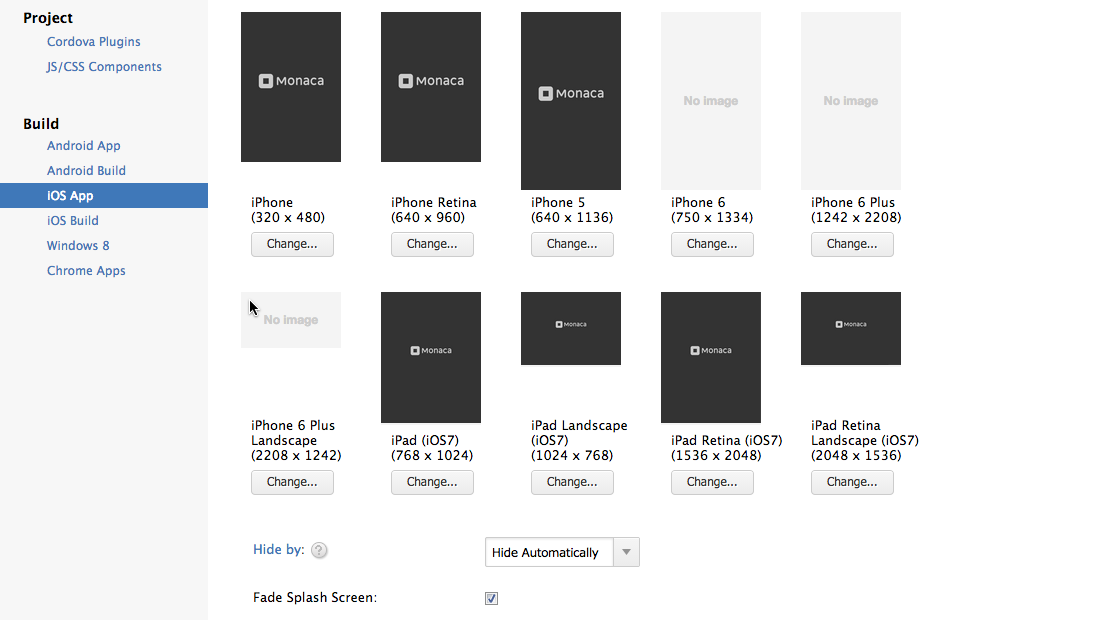This screenshot has width=1097, height=620.
Task: Navigate to iOS Build
Action: click(72, 221)
